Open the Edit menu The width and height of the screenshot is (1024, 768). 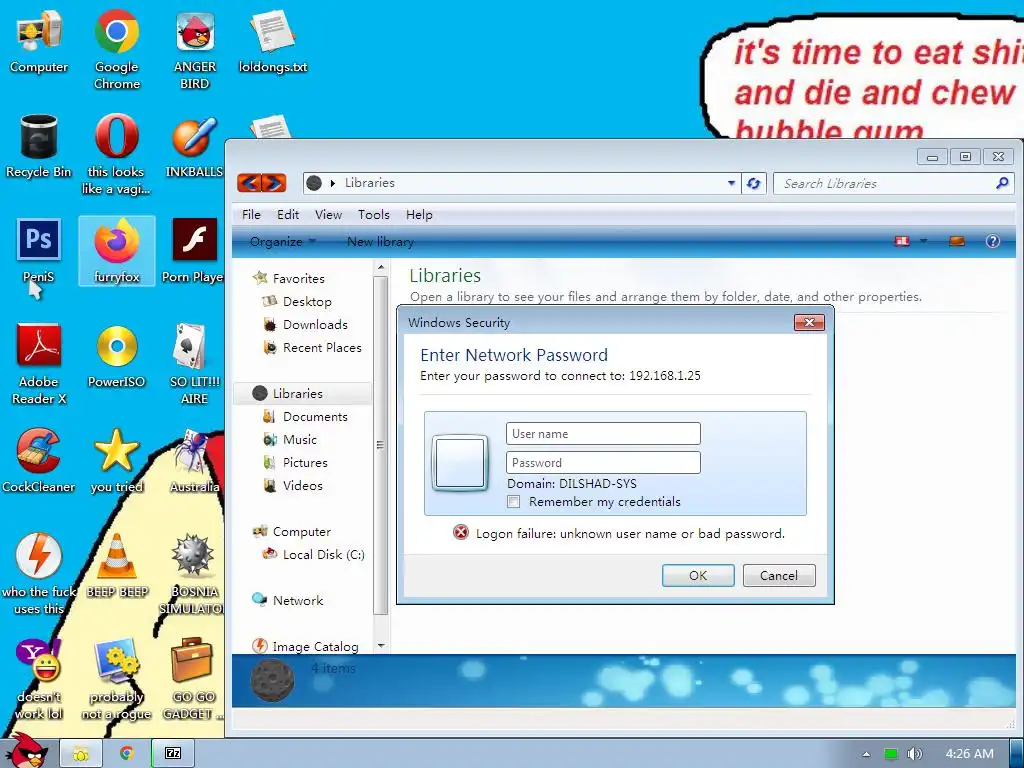coord(288,214)
